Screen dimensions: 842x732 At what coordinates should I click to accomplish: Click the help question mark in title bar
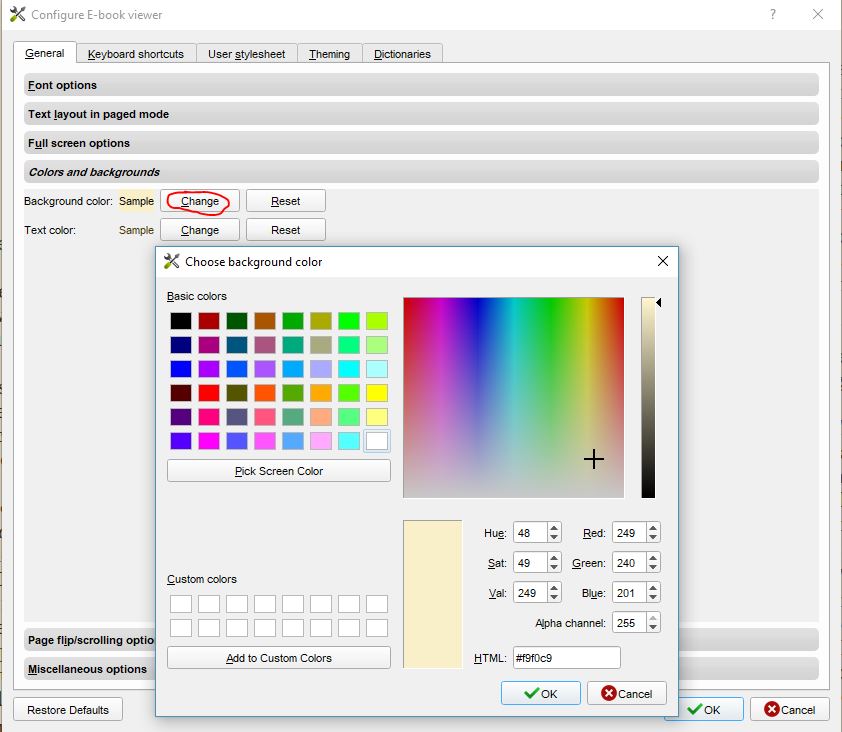point(772,14)
